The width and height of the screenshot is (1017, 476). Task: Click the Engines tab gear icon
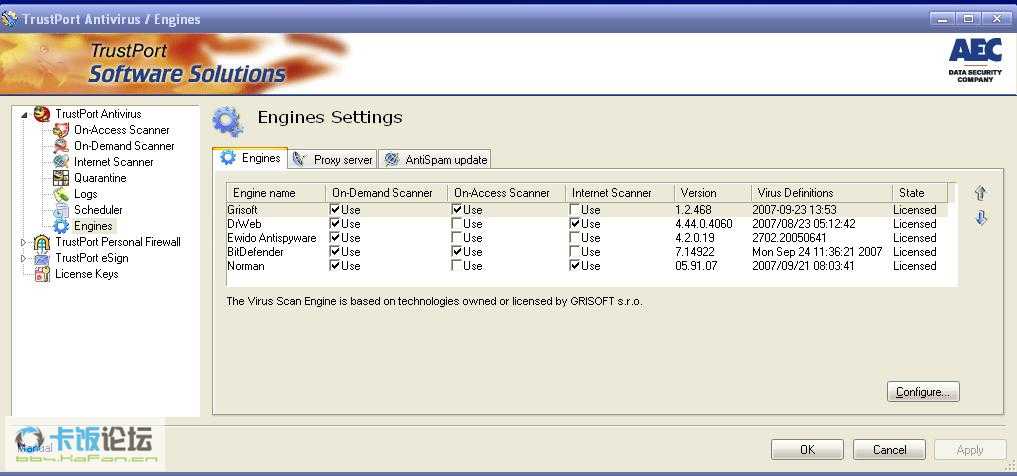click(228, 158)
